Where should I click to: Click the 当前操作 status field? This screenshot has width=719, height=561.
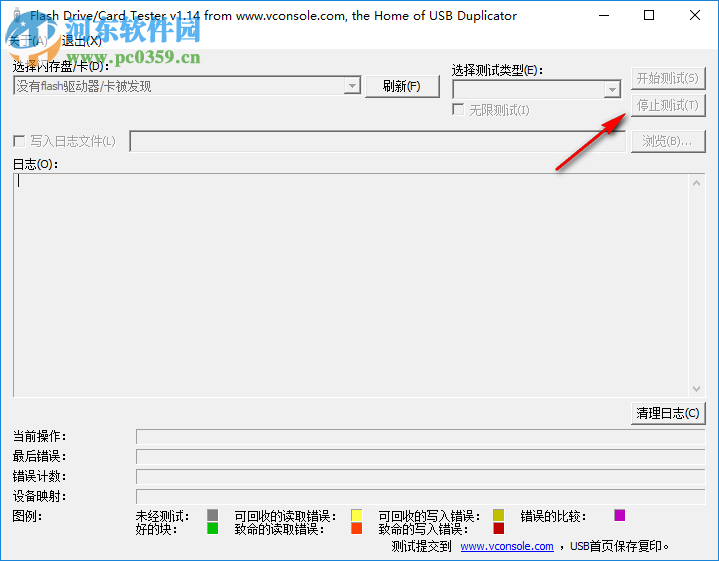[x=420, y=437]
